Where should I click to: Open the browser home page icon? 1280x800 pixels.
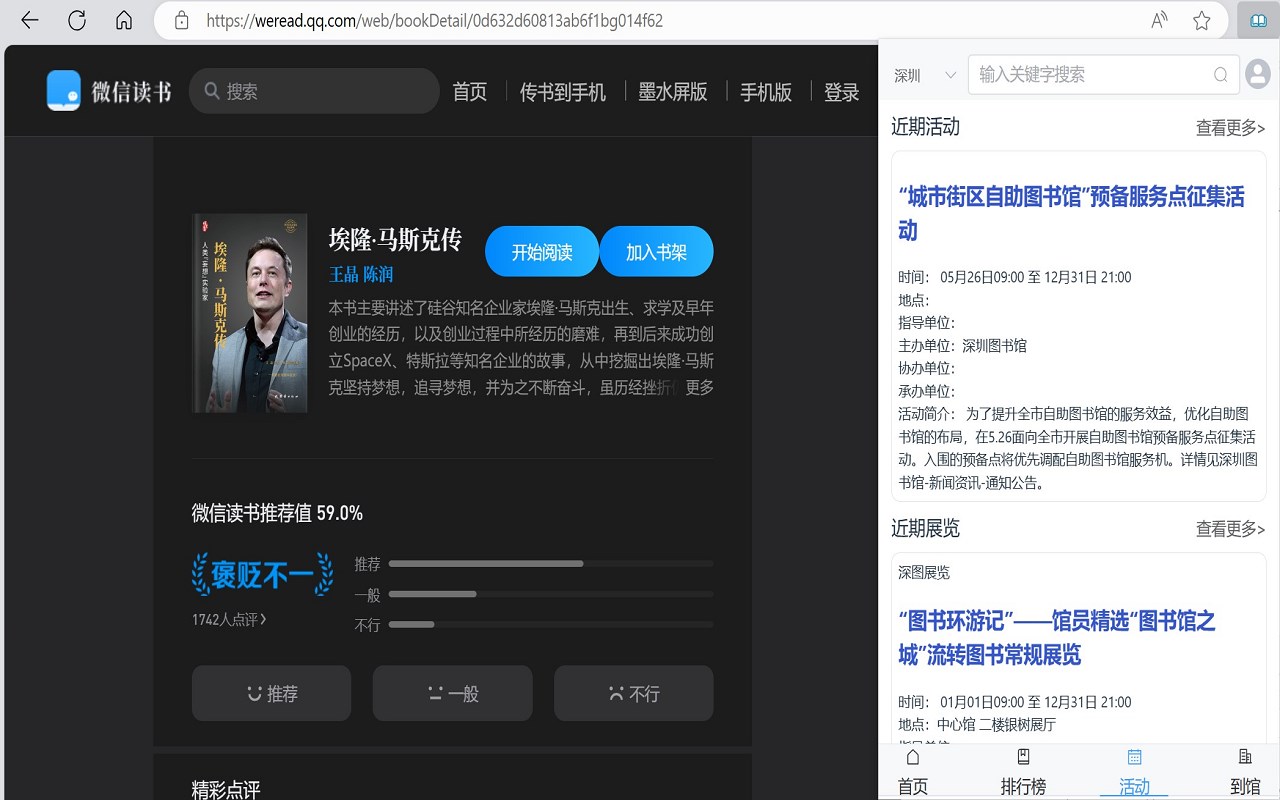[124, 20]
